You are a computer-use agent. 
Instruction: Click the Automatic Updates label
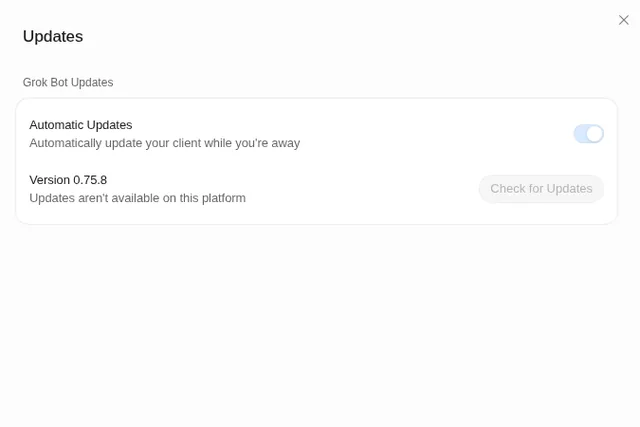click(81, 125)
